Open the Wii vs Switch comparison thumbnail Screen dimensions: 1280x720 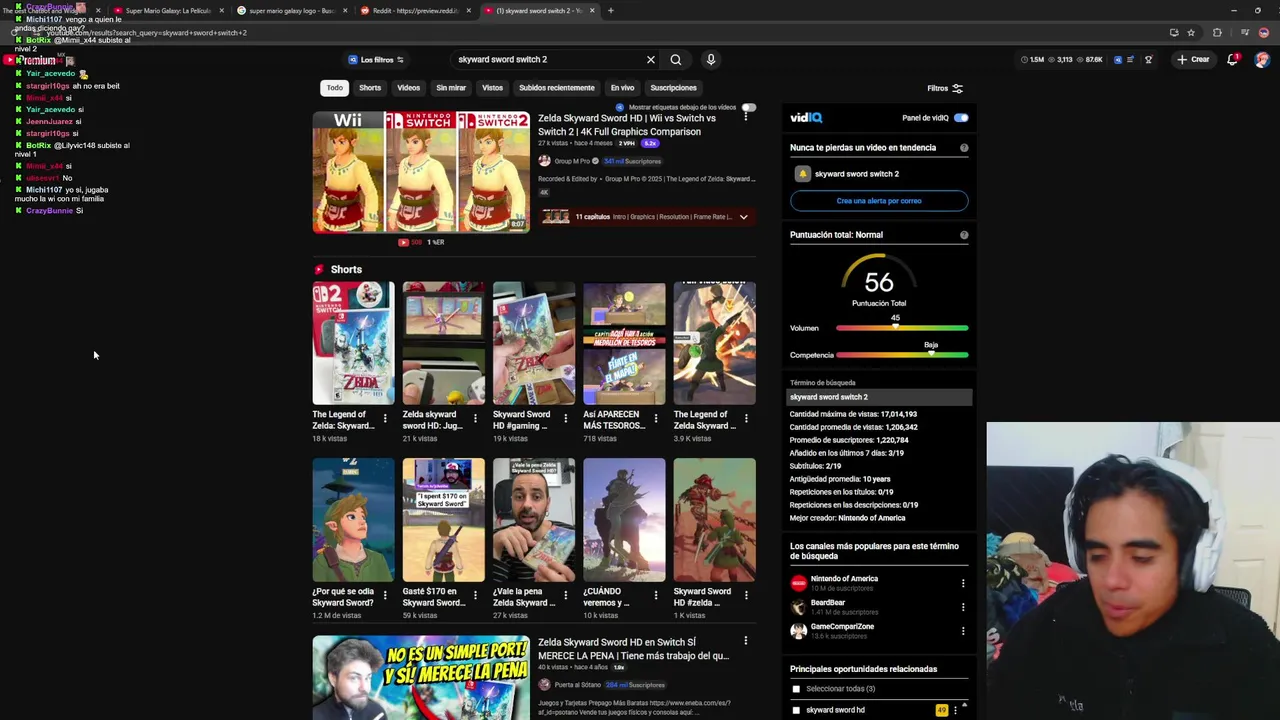click(421, 172)
